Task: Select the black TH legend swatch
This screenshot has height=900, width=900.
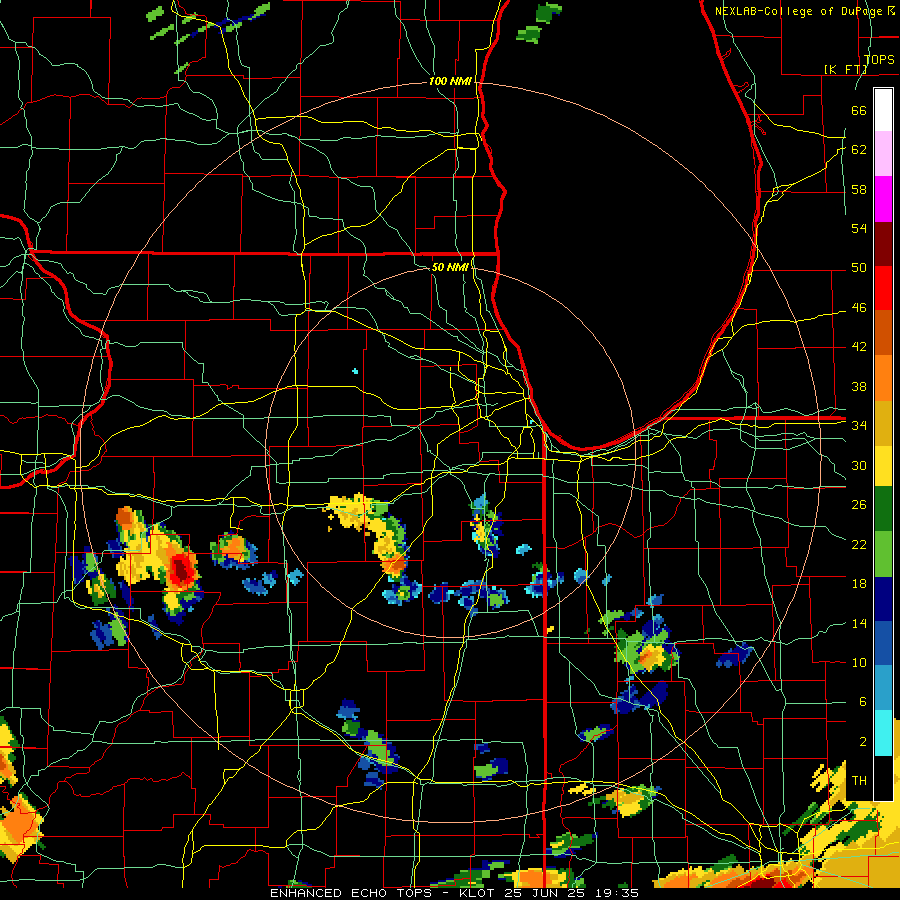Action: (x=883, y=777)
